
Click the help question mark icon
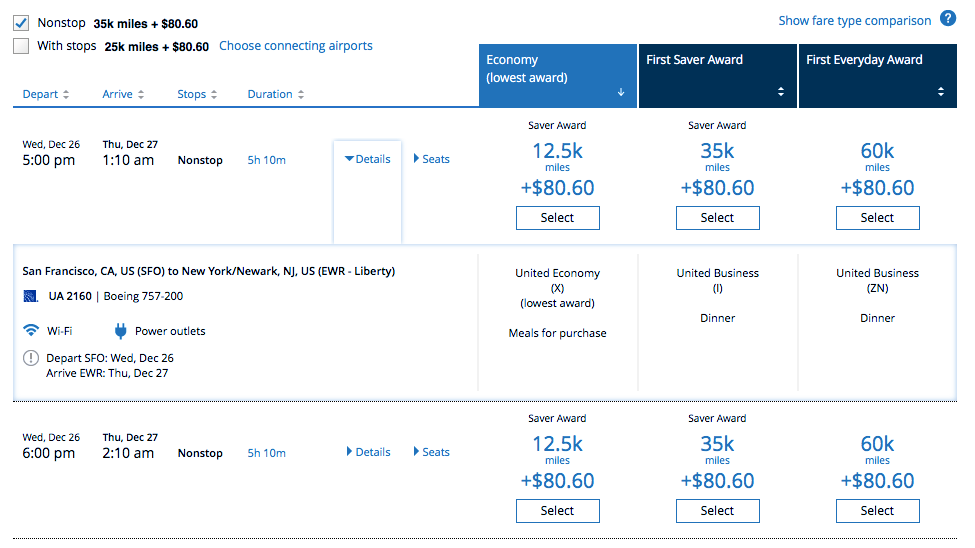tap(947, 19)
